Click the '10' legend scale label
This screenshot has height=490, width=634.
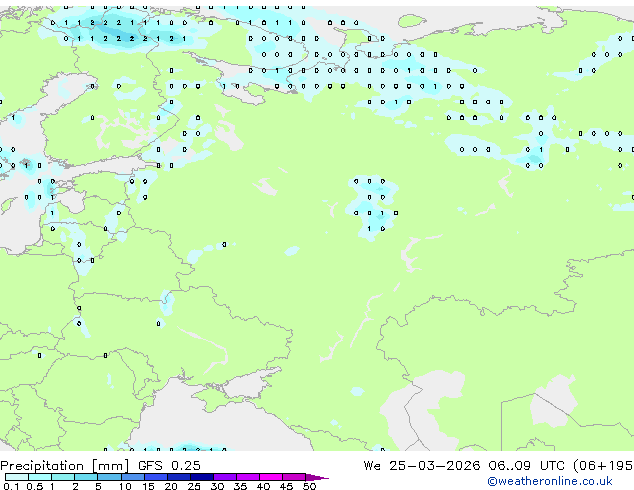pos(125,486)
